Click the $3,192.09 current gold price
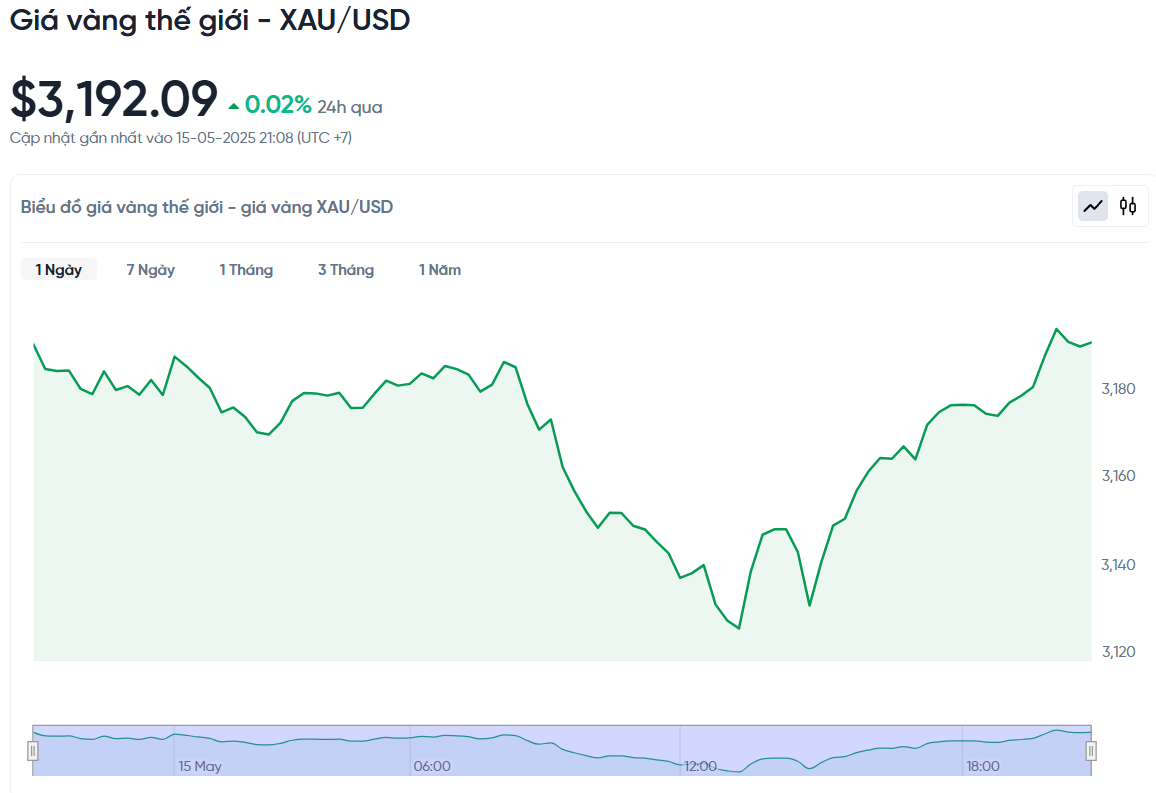Image resolution: width=1156 pixels, height=793 pixels. click(114, 99)
